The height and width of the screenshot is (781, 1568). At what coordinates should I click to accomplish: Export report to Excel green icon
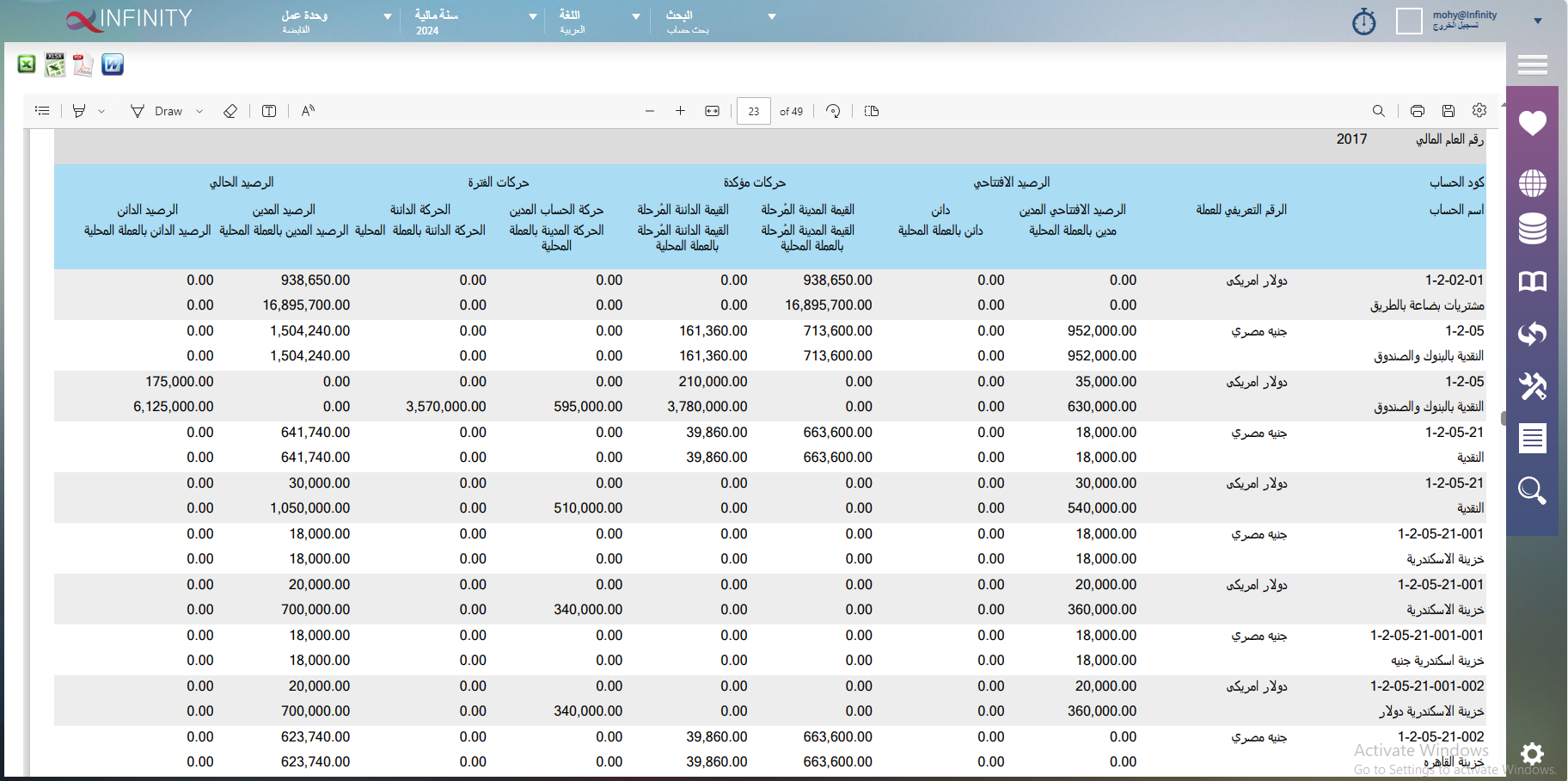(x=27, y=65)
